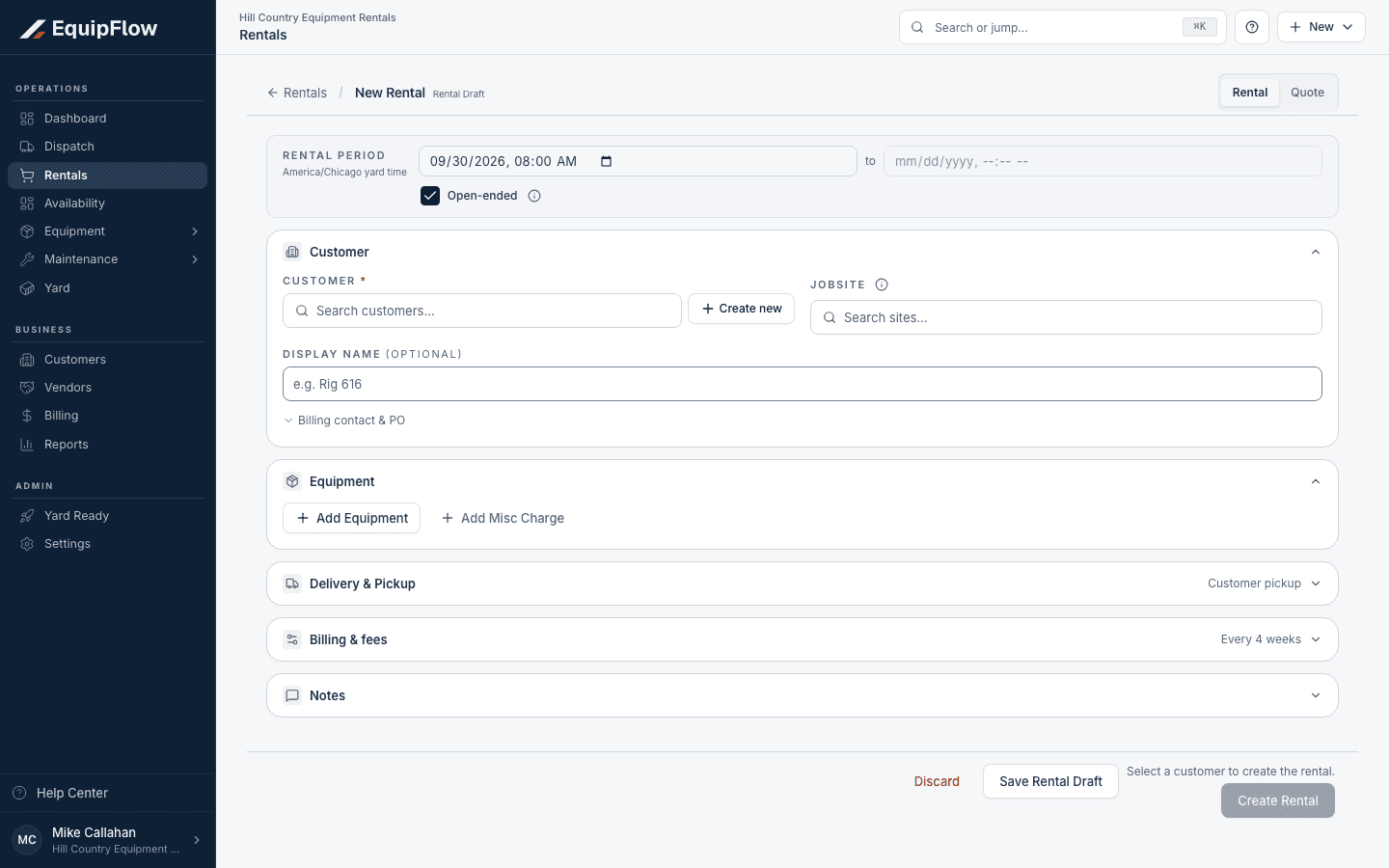Click the Open-ended info icon
The image size is (1389, 868).
(534, 196)
